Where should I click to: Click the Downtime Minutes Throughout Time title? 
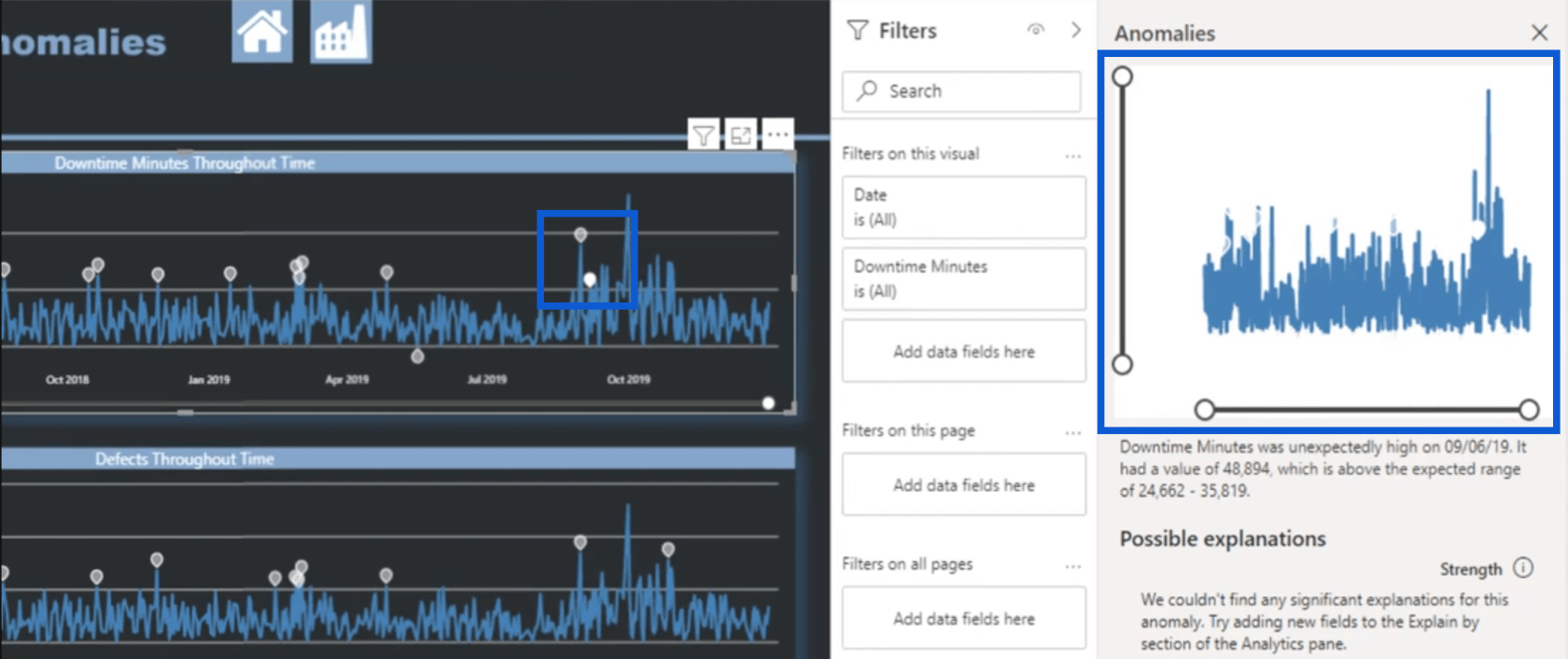point(185,163)
